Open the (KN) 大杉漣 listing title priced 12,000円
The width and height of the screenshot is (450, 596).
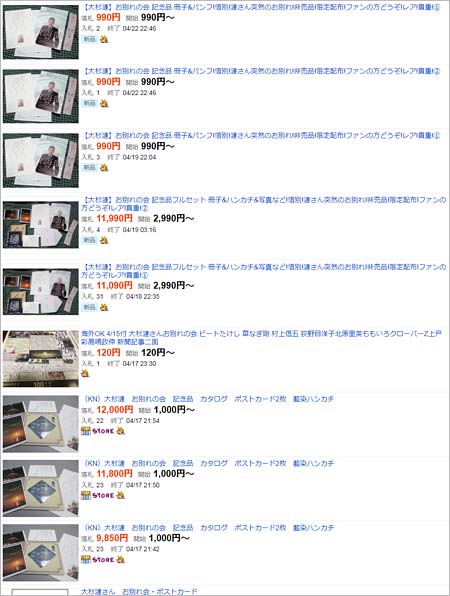(x=208, y=399)
